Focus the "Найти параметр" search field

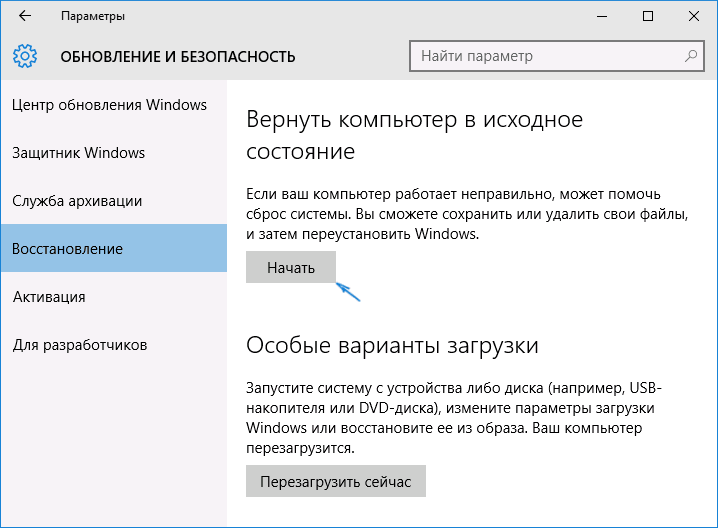click(x=556, y=56)
